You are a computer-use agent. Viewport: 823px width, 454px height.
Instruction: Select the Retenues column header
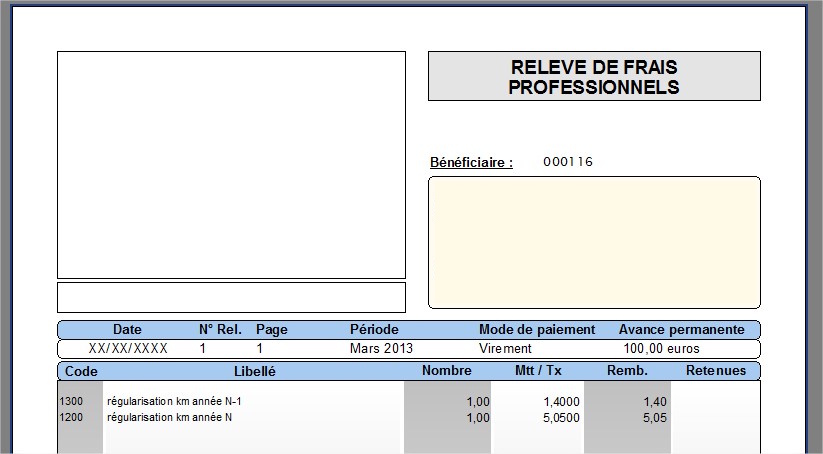click(x=715, y=371)
